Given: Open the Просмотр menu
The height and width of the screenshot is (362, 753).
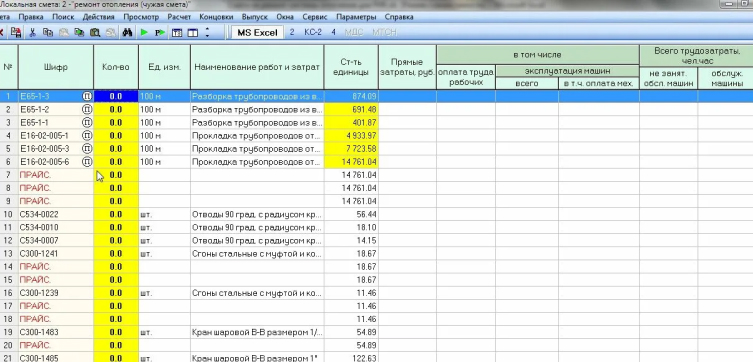Looking at the screenshot, I should 141,17.
